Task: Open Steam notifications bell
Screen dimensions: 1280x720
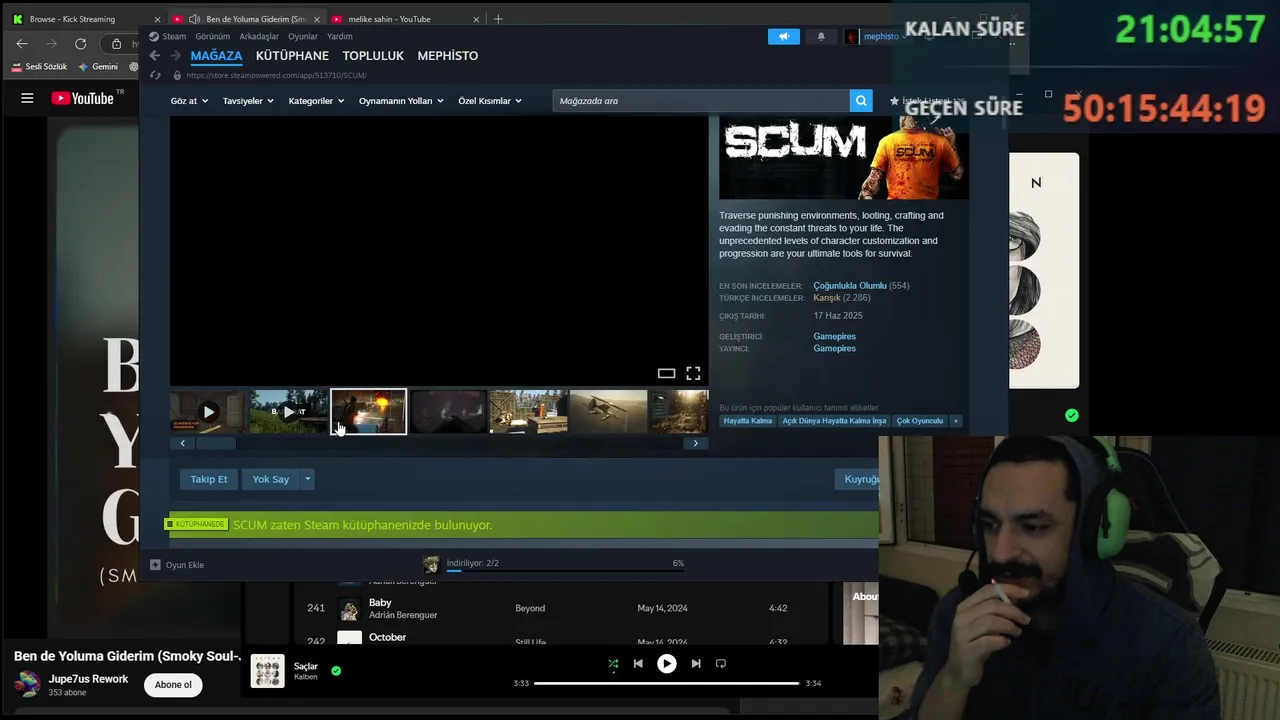Action: (x=821, y=36)
